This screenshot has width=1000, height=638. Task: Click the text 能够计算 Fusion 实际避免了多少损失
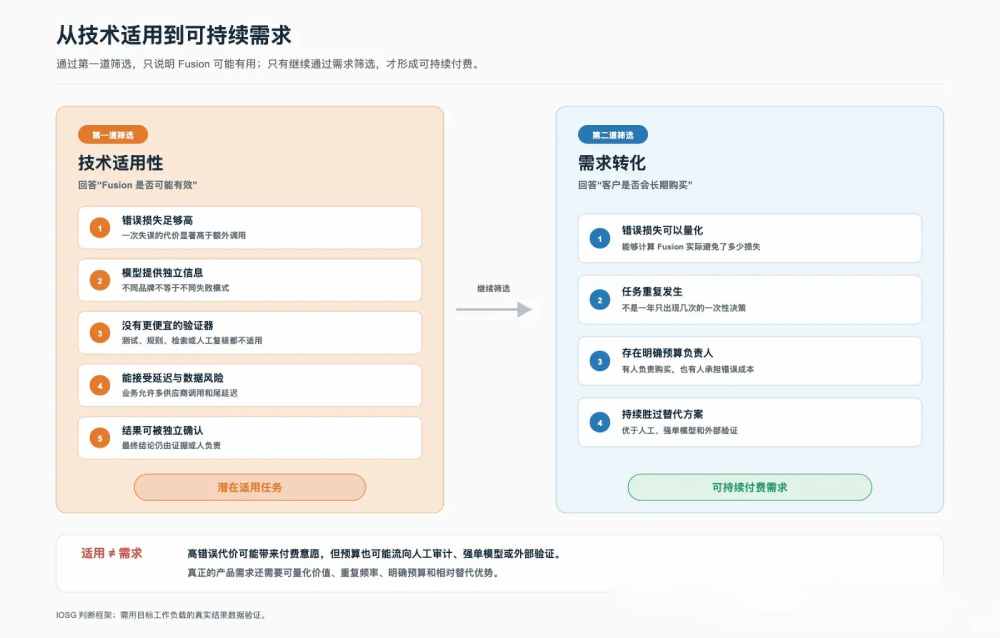(x=691, y=246)
